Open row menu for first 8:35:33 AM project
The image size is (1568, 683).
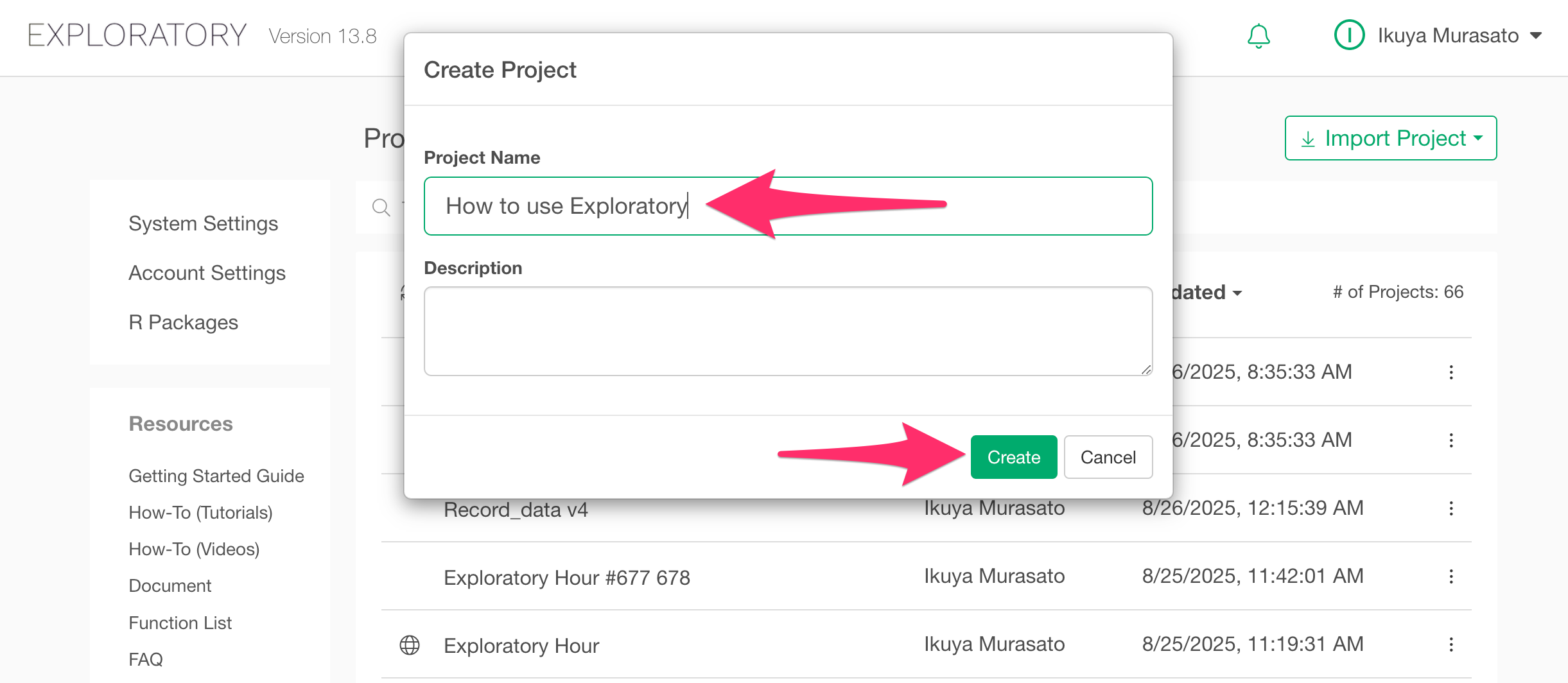pos(1451,372)
